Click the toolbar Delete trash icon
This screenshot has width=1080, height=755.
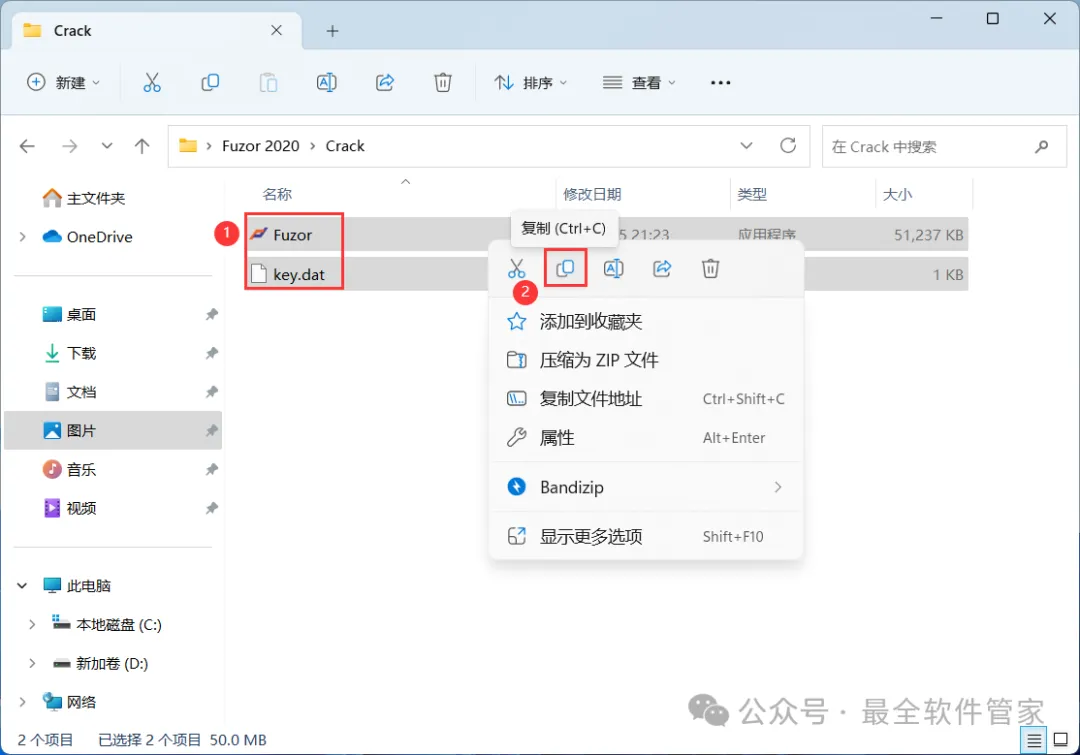click(443, 83)
